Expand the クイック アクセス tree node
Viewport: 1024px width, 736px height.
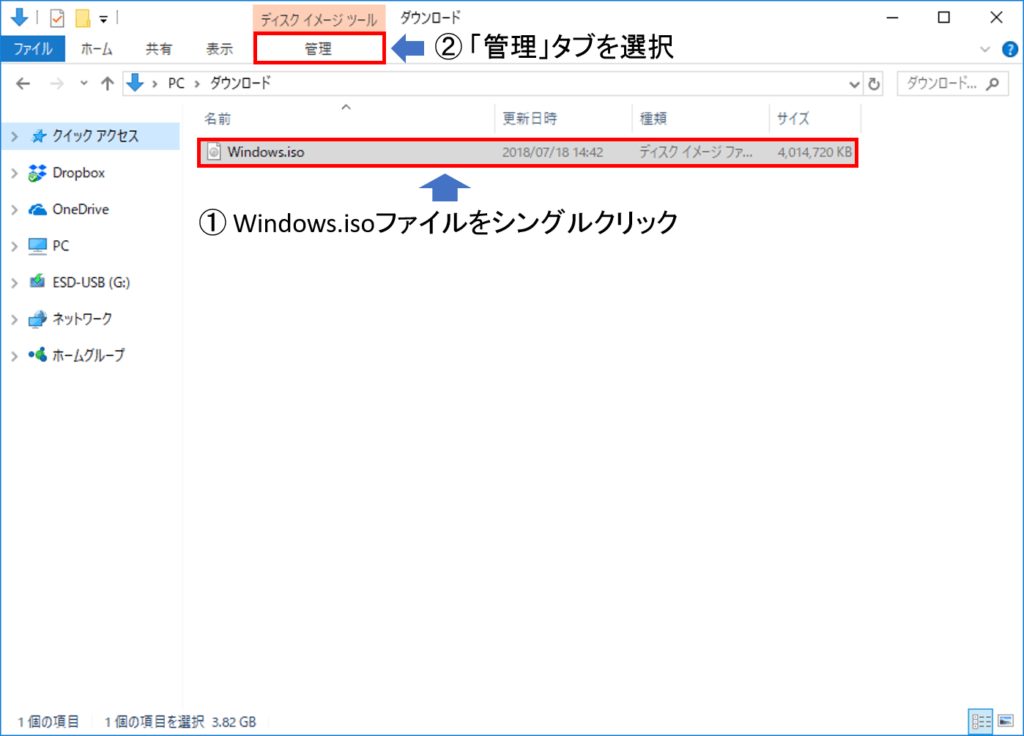coord(14,136)
